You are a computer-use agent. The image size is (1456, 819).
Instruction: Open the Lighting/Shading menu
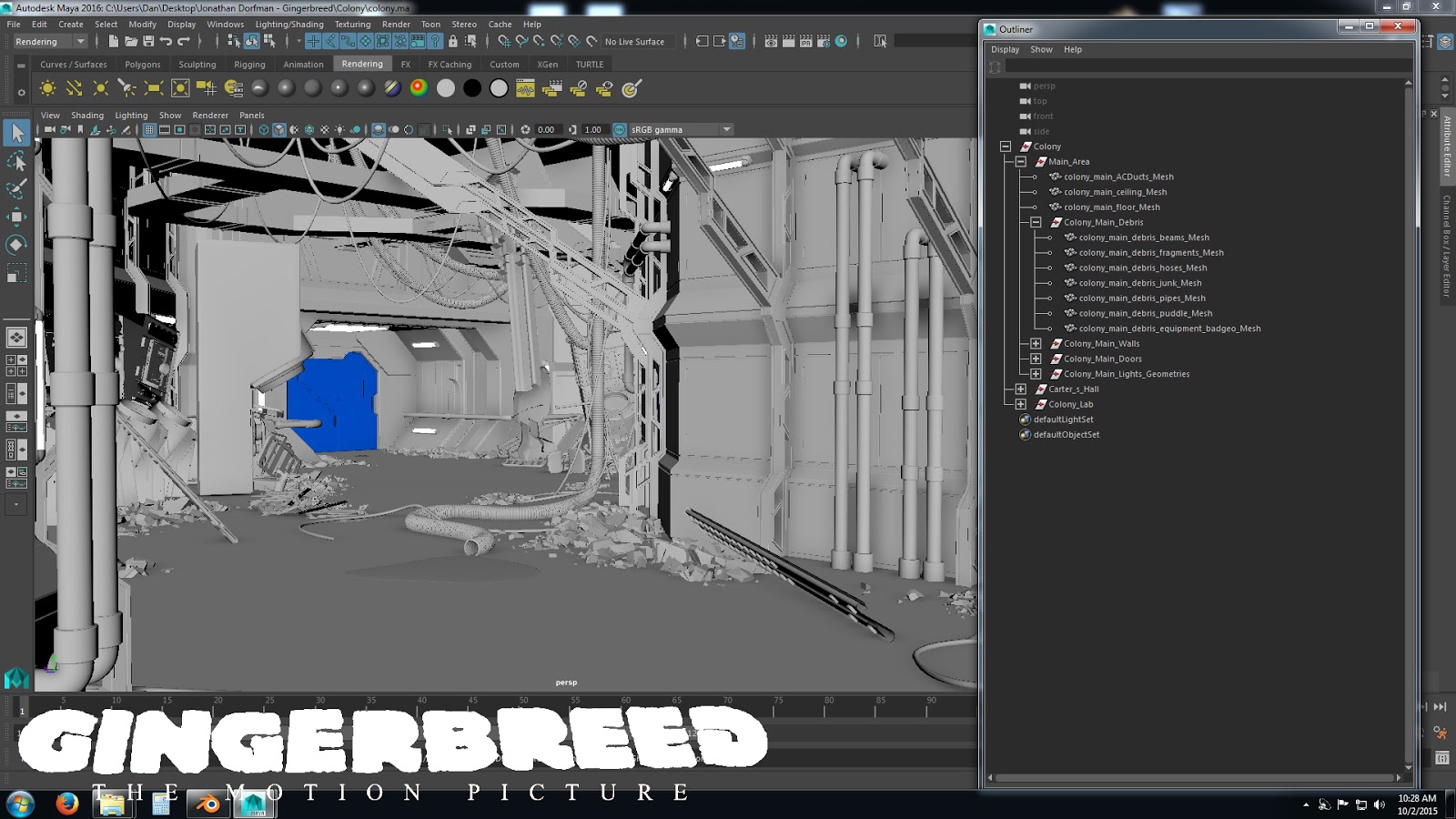click(288, 25)
